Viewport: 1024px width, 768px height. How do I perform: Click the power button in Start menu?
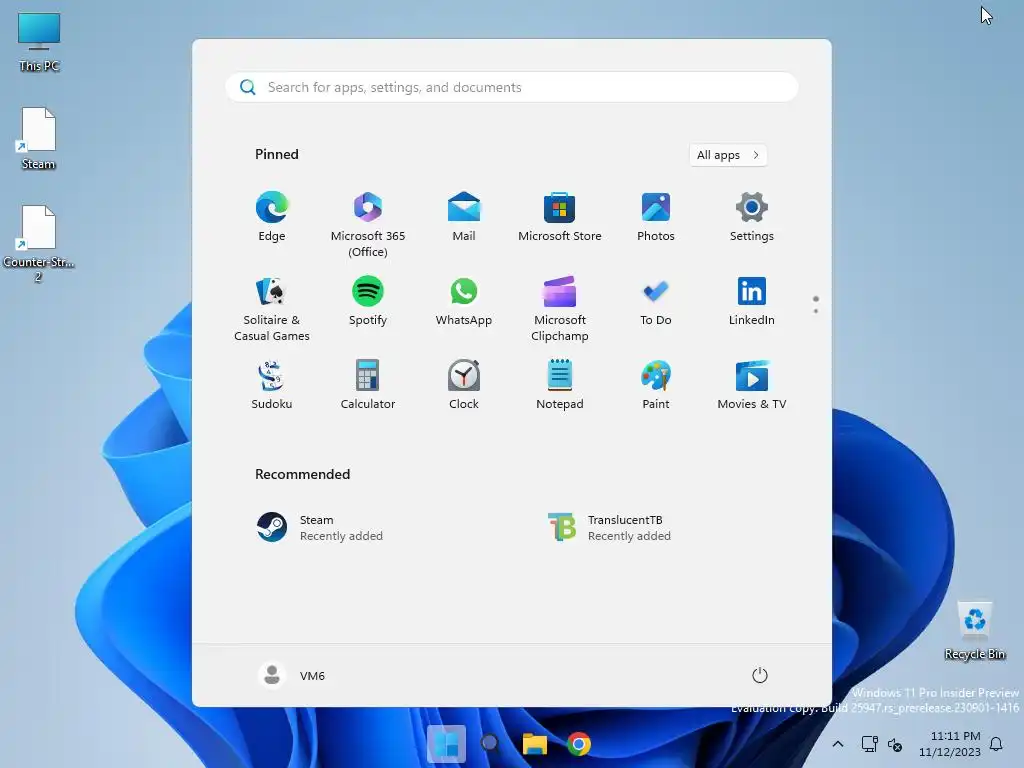click(760, 675)
